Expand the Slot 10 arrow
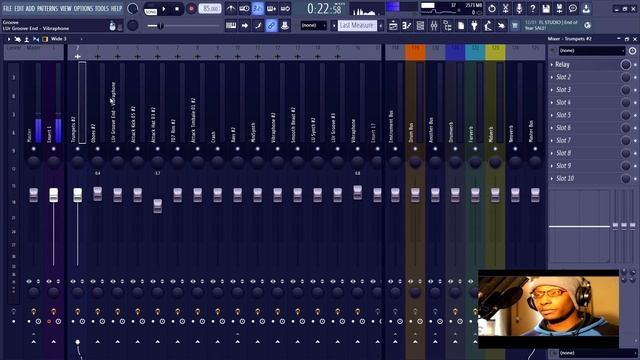 pyautogui.click(x=552, y=178)
